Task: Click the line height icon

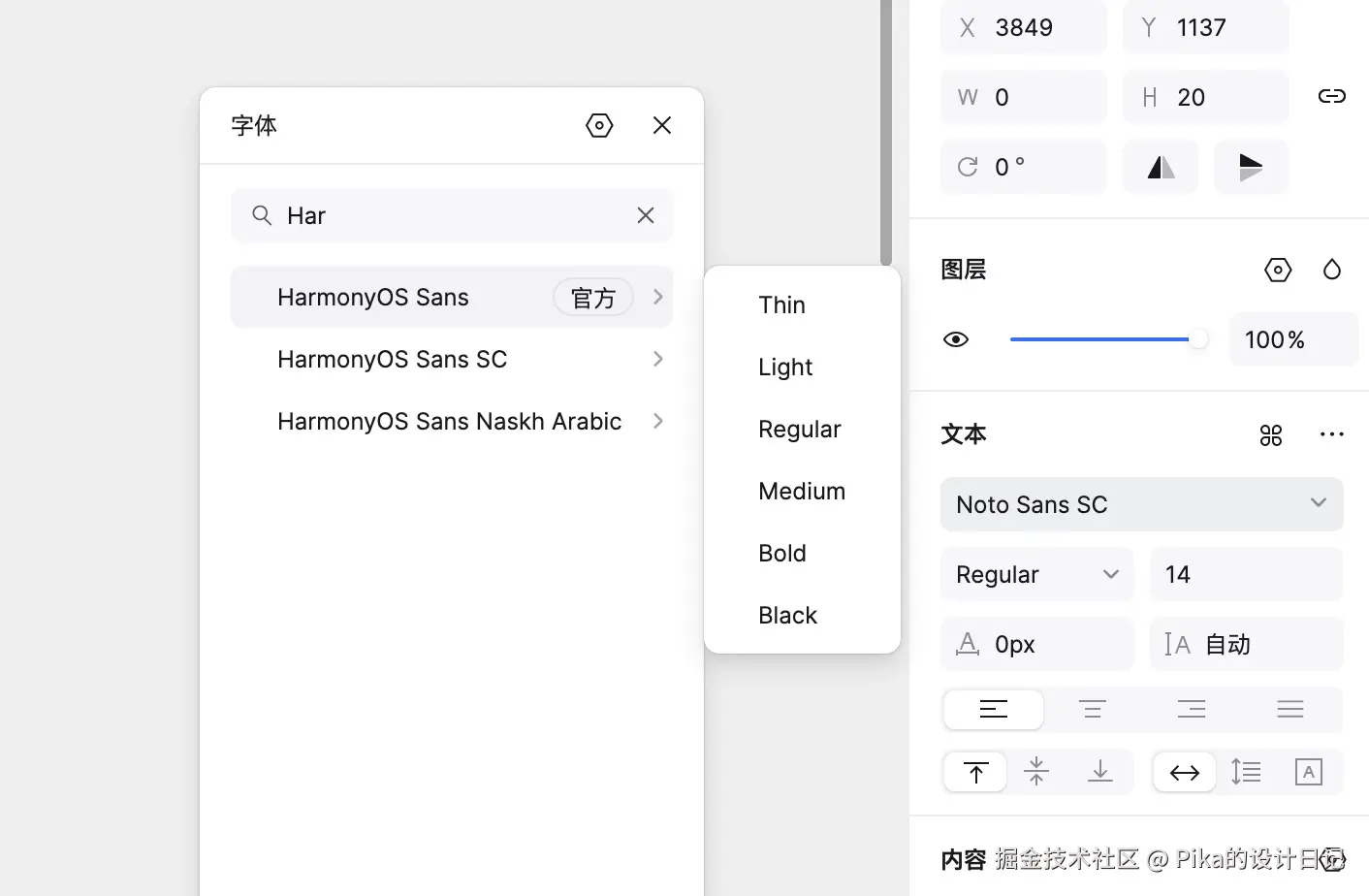Action: click(x=1177, y=644)
